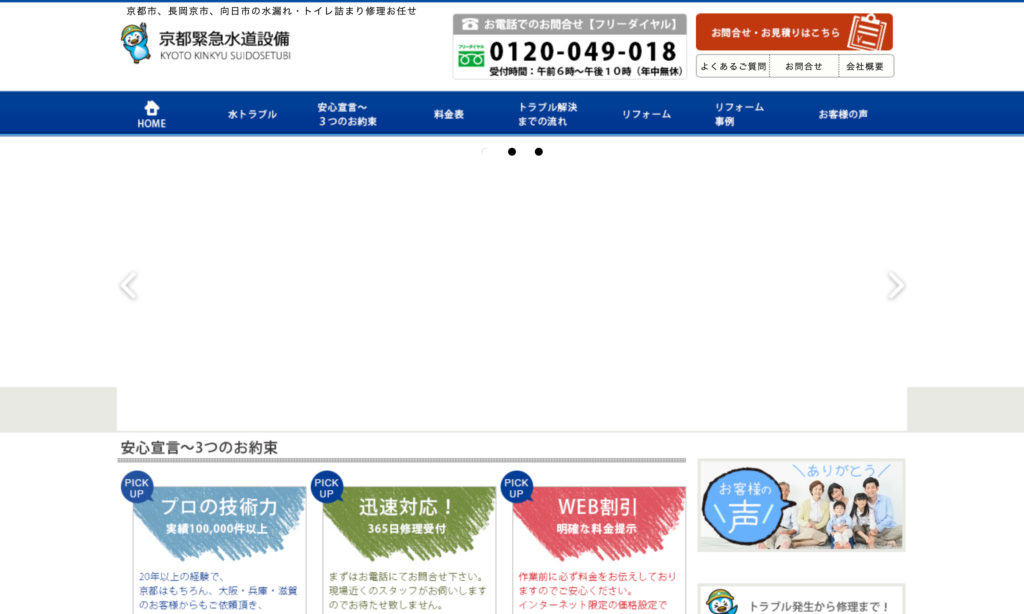
Task: Click the phone number 0120-049-018
Action: coord(583,51)
